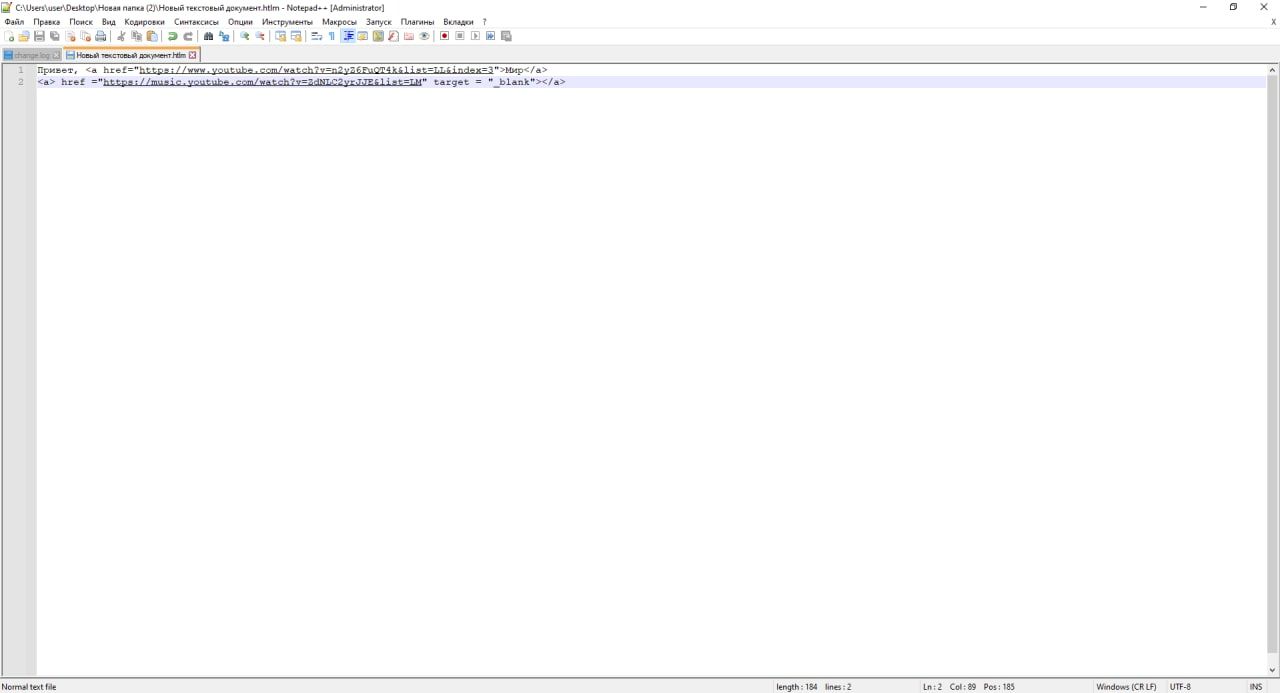The width and height of the screenshot is (1280, 693).
Task: Open the Document Map toolbar icon
Action: 378,36
